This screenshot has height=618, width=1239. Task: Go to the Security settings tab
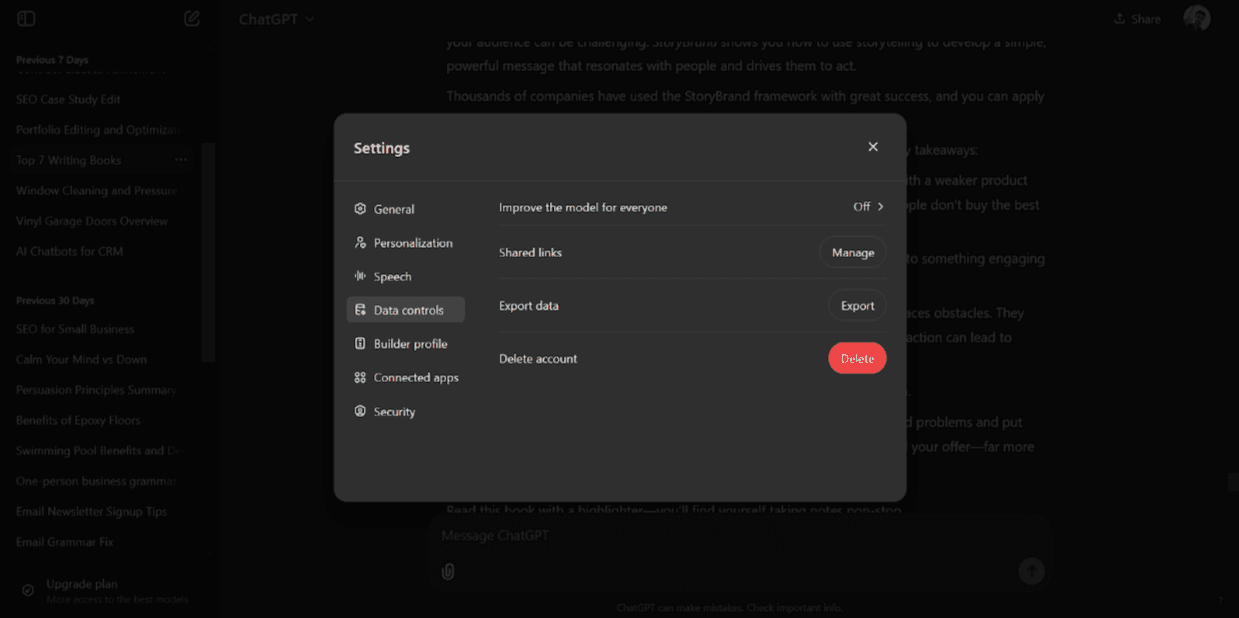394,411
